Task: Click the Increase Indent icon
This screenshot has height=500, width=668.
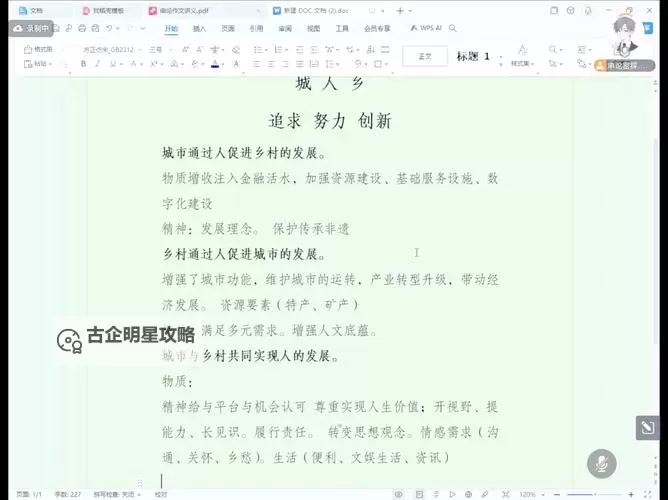Action: click(314, 50)
